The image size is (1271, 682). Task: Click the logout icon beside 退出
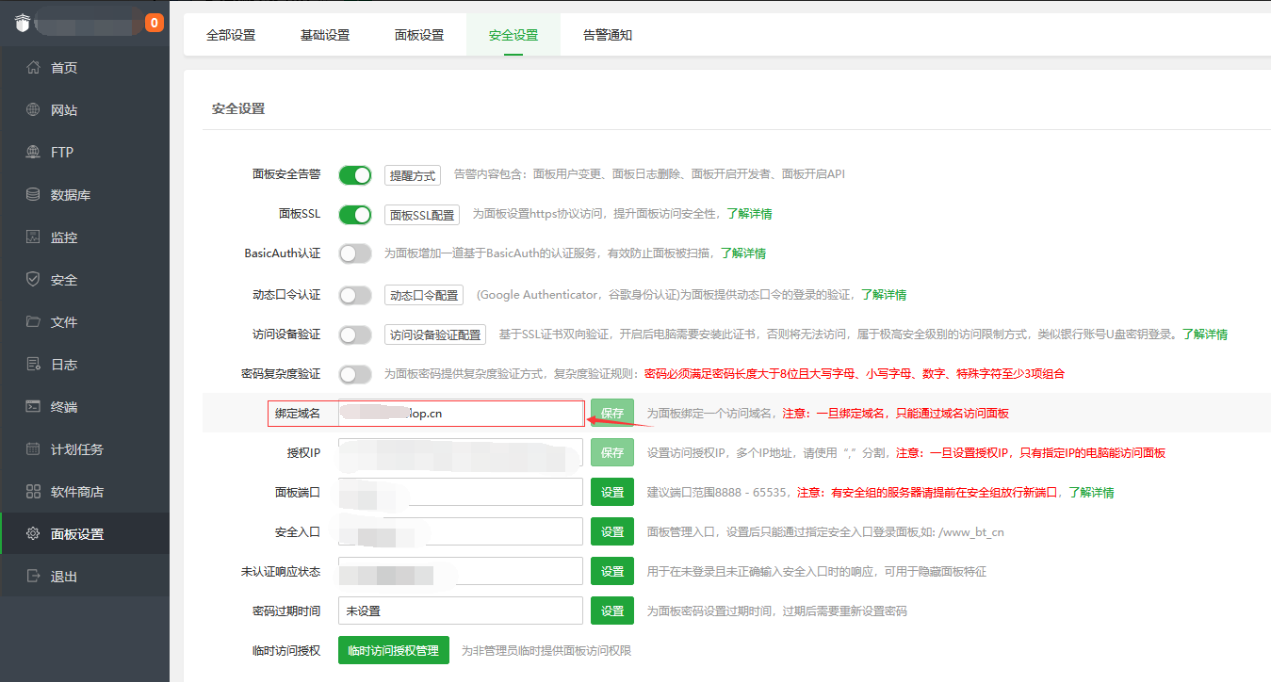click(33, 576)
